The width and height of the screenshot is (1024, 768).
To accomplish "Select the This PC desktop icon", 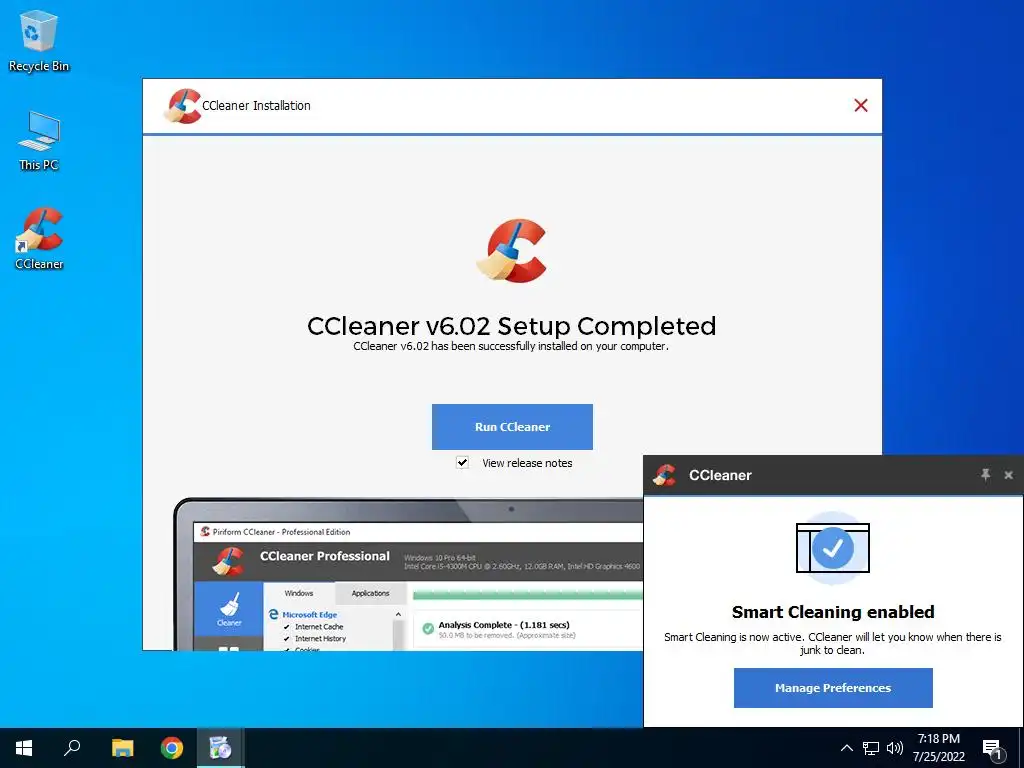I will point(39,140).
